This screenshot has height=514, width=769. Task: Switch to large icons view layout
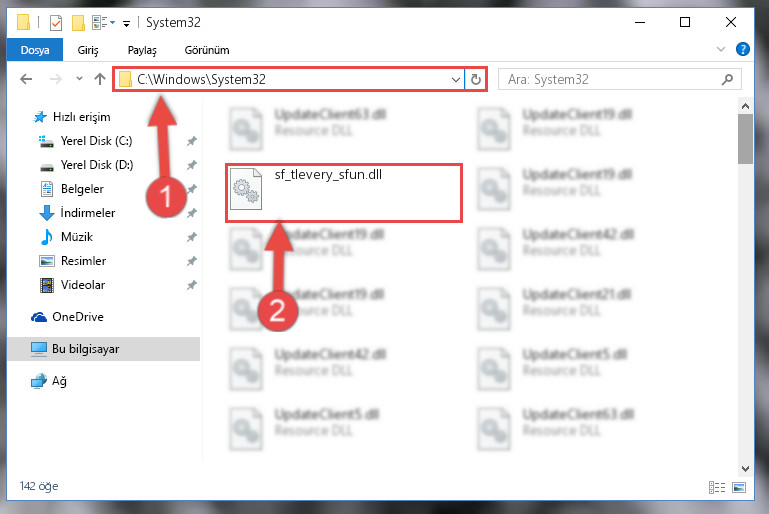[x=739, y=487]
